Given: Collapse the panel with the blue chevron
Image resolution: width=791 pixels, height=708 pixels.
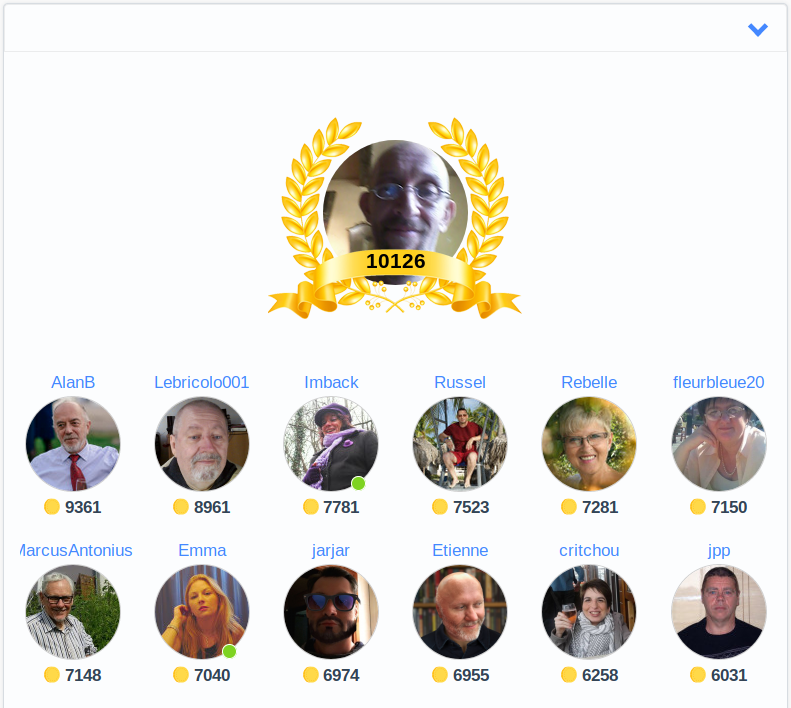Looking at the screenshot, I should (757, 30).
